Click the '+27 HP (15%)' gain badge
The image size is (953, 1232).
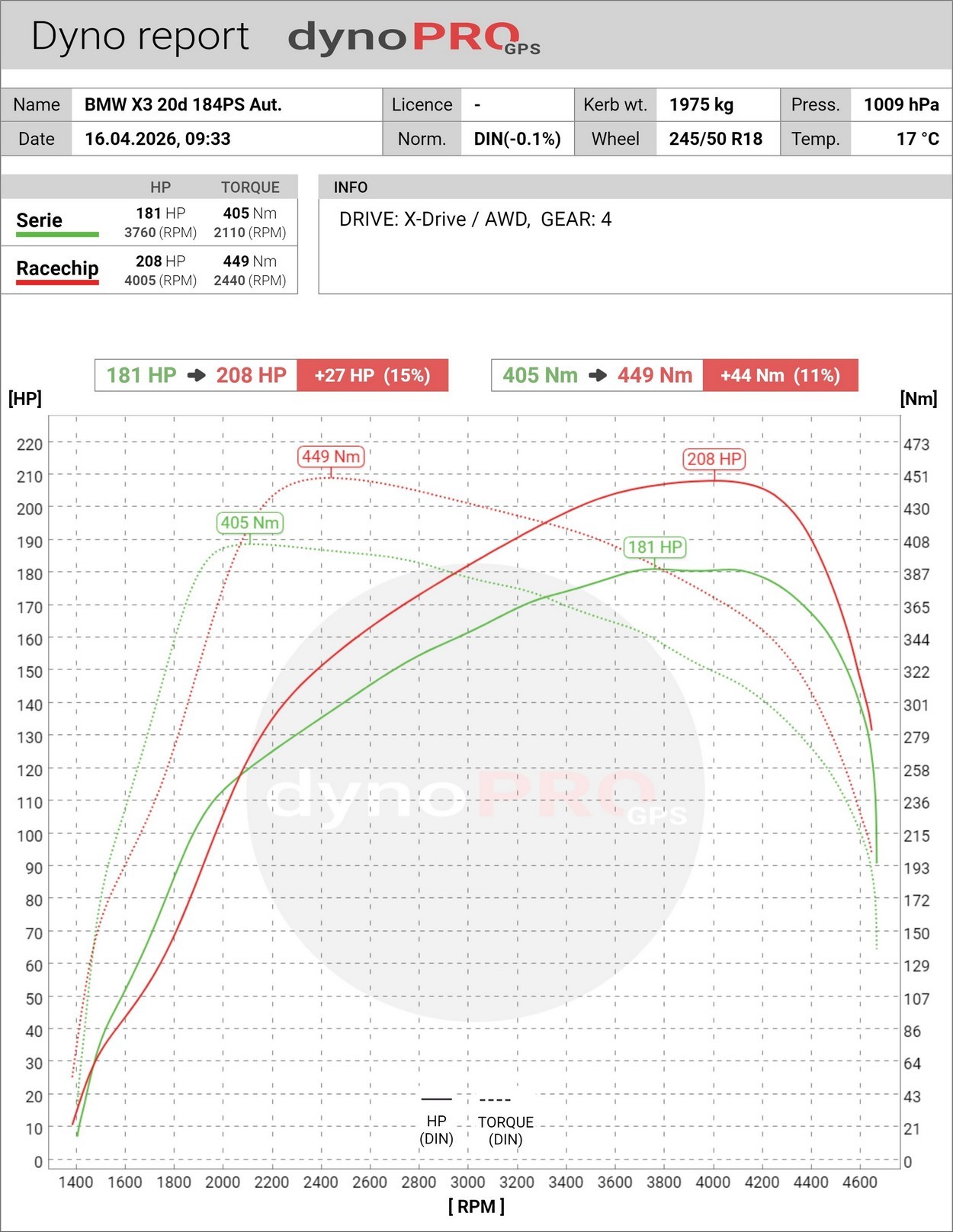[x=372, y=375]
